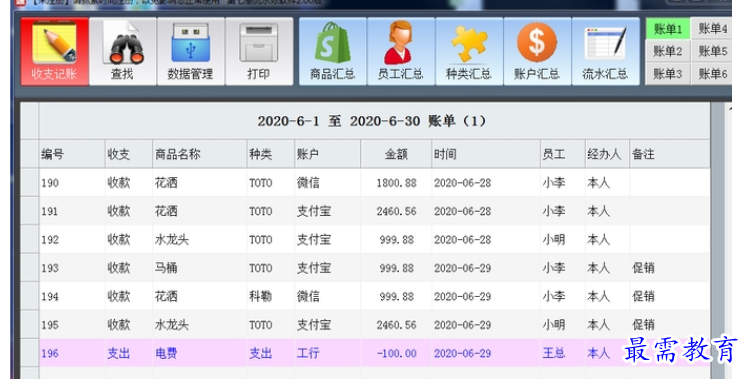Screen dimensions: 746x381
Task: Select row number 194
Action: (50, 297)
